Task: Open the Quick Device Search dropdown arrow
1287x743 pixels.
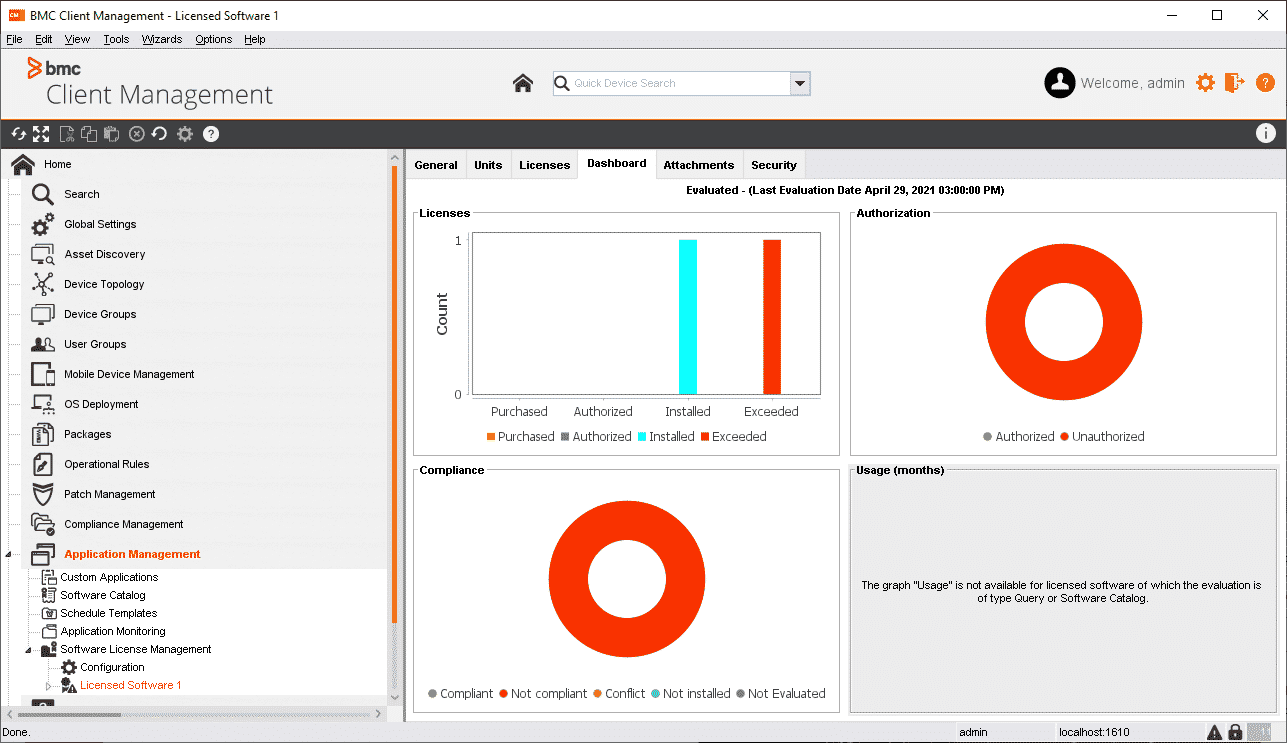Action: coord(799,84)
